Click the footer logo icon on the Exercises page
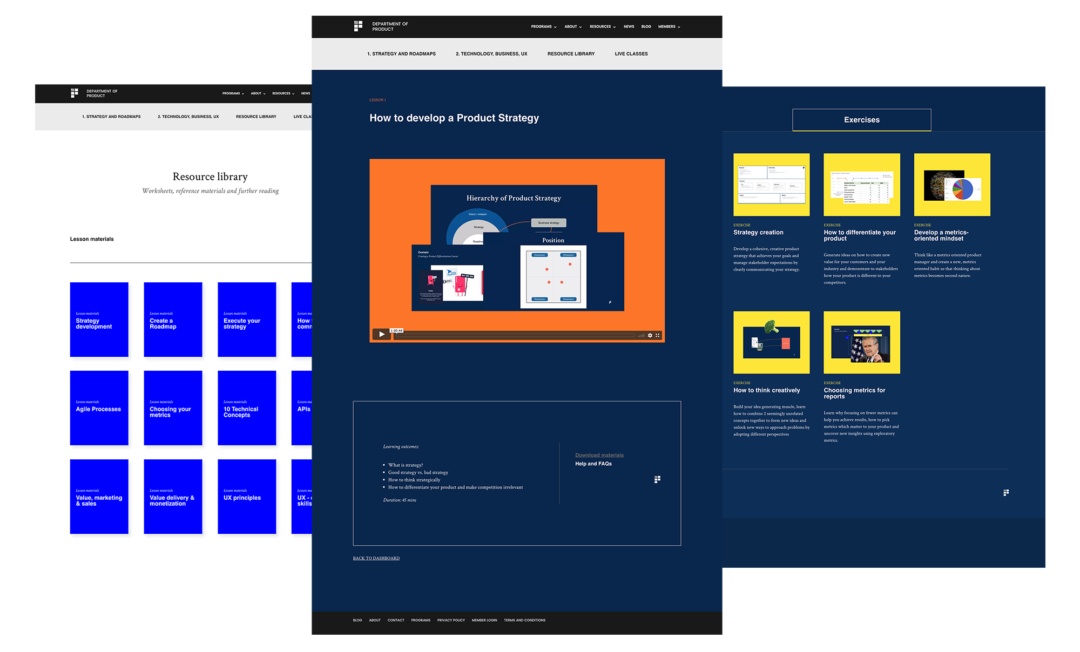This screenshot has width=1080, height=652. click(1005, 492)
